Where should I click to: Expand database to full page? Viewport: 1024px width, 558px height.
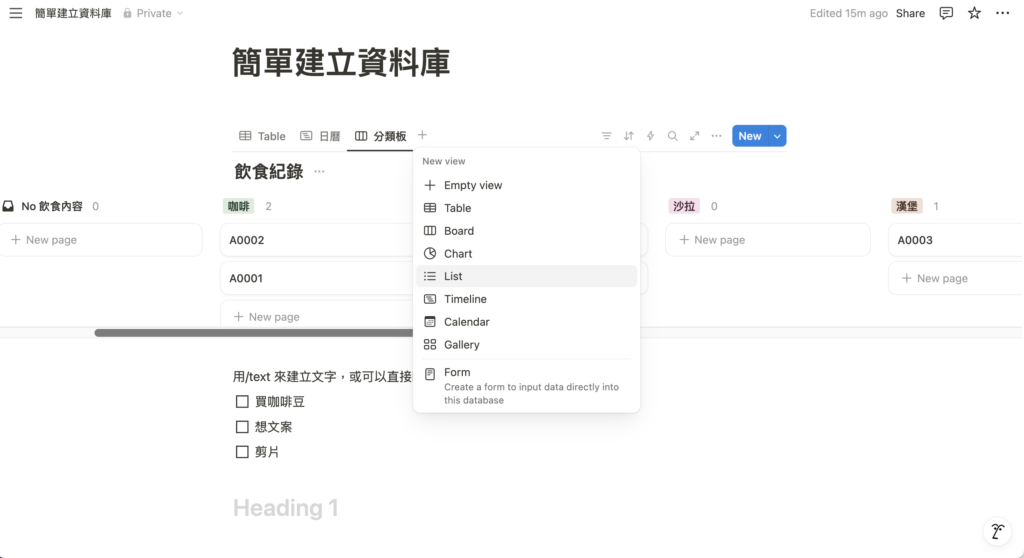point(695,136)
